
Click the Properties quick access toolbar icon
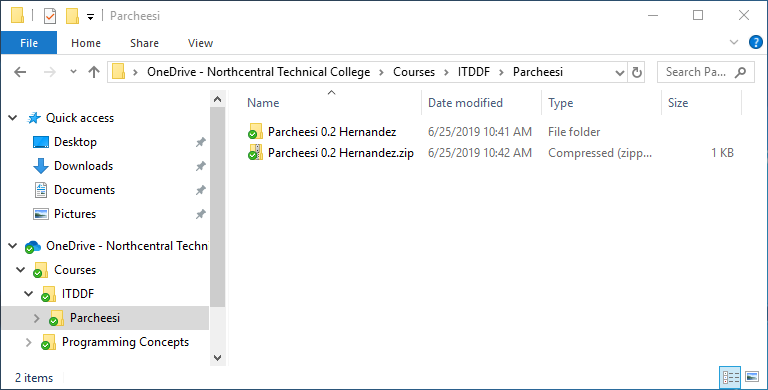(50, 16)
